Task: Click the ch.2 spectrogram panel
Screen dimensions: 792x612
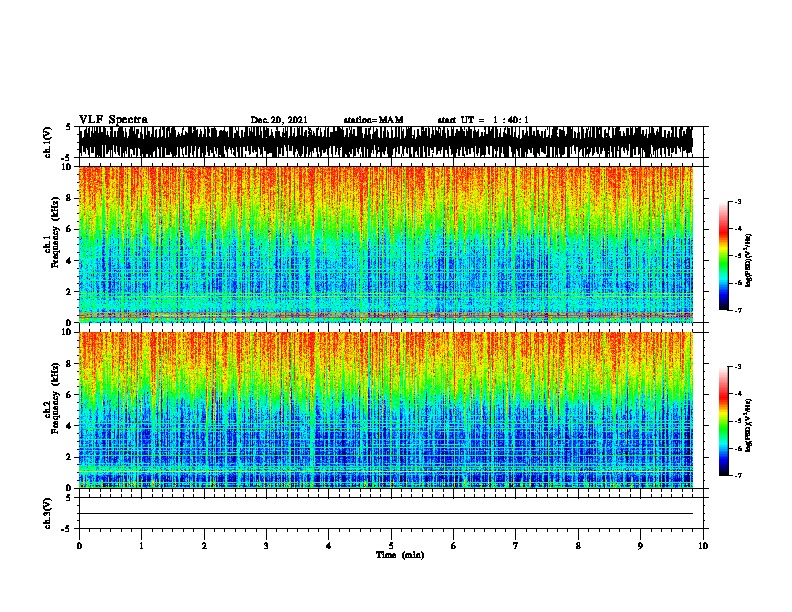Action: tap(386, 410)
